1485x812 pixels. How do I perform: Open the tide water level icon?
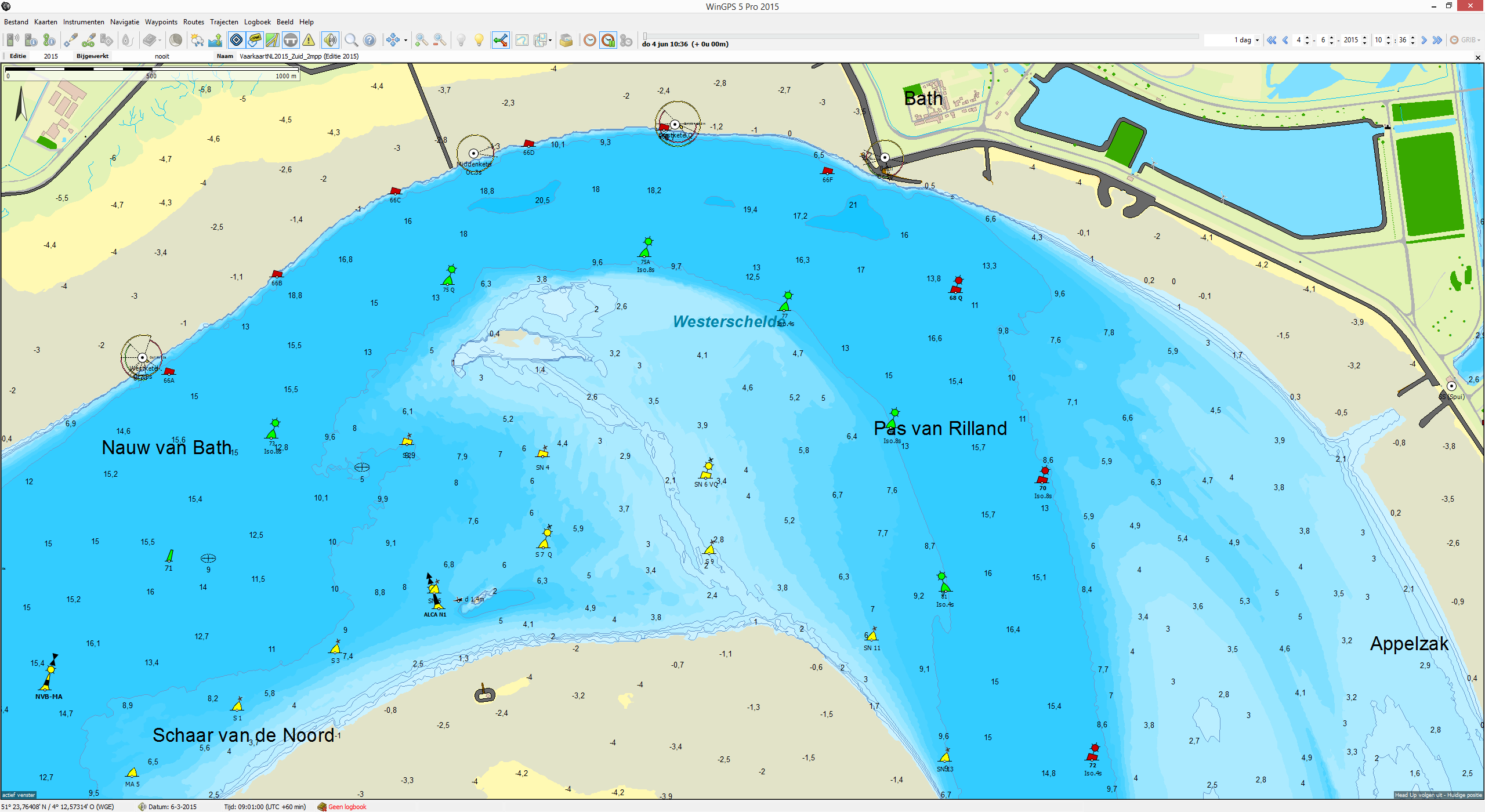[215, 40]
